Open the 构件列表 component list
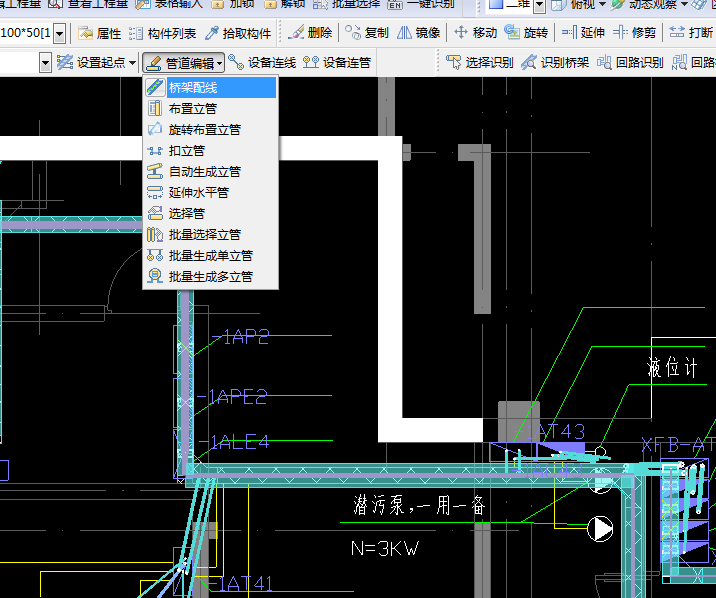This screenshot has width=716, height=598. 162,33
